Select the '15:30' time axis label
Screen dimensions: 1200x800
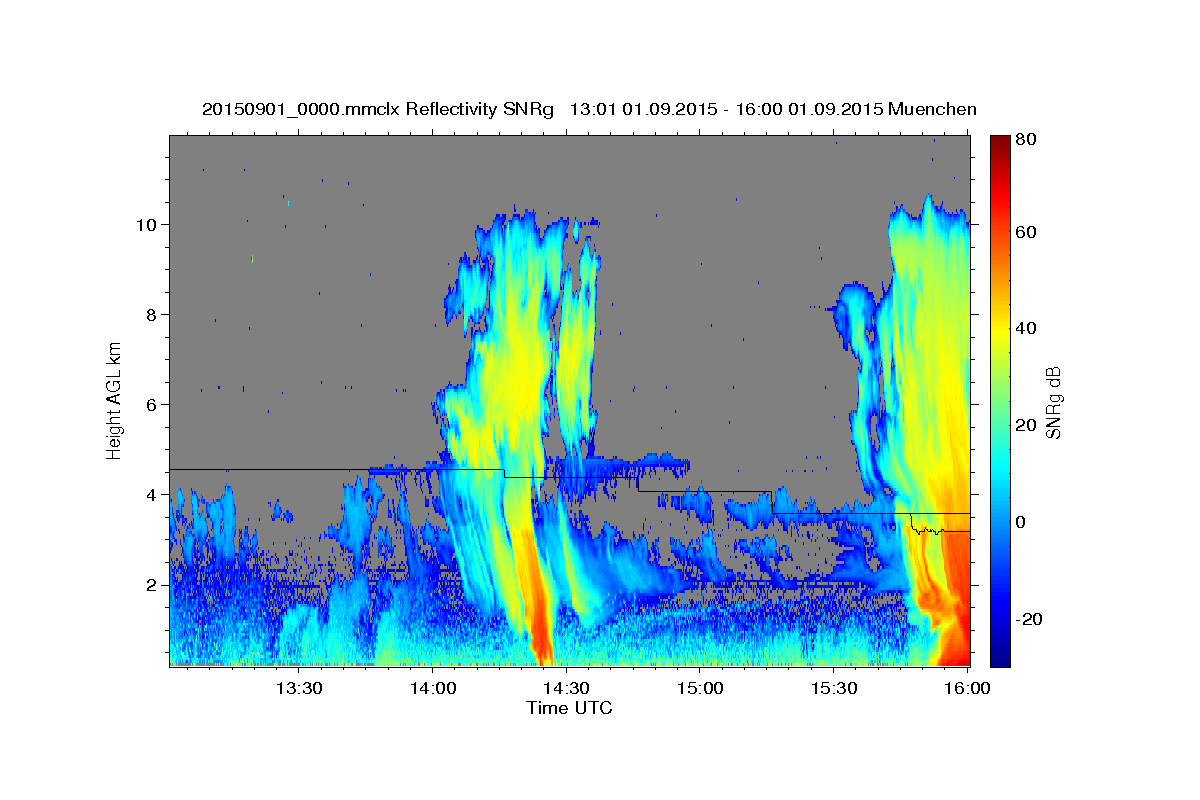835,689
